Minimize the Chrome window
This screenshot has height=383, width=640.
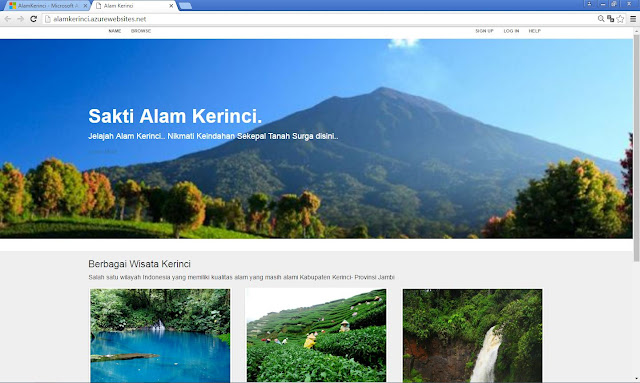(x=603, y=4)
